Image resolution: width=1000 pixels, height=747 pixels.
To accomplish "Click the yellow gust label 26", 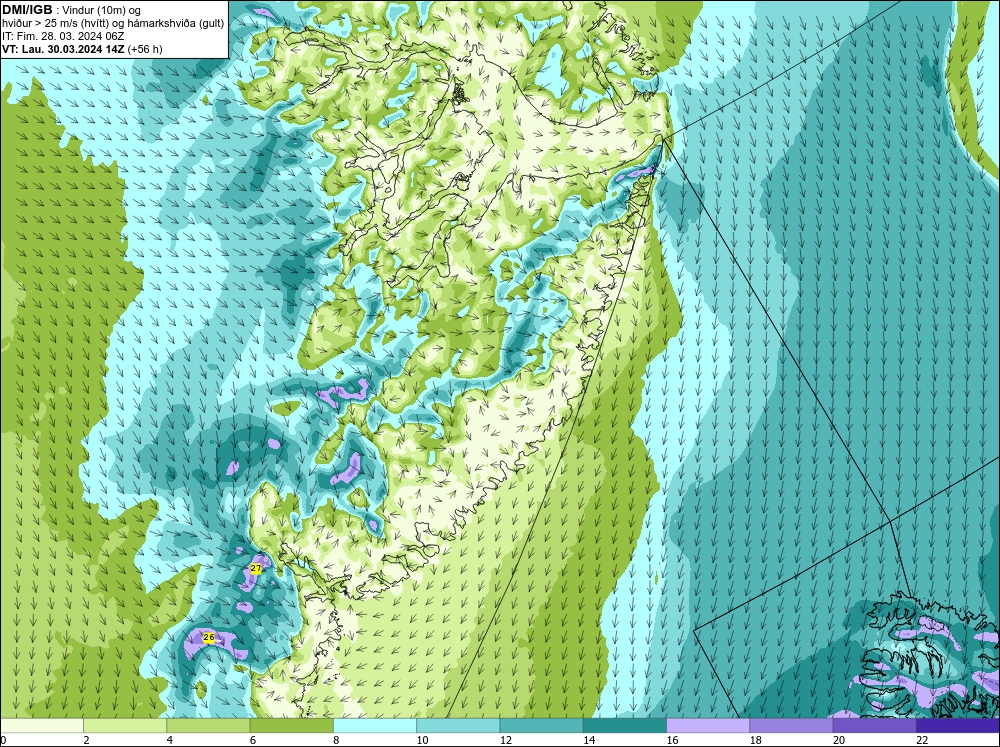I will click(x=209, y=637).
